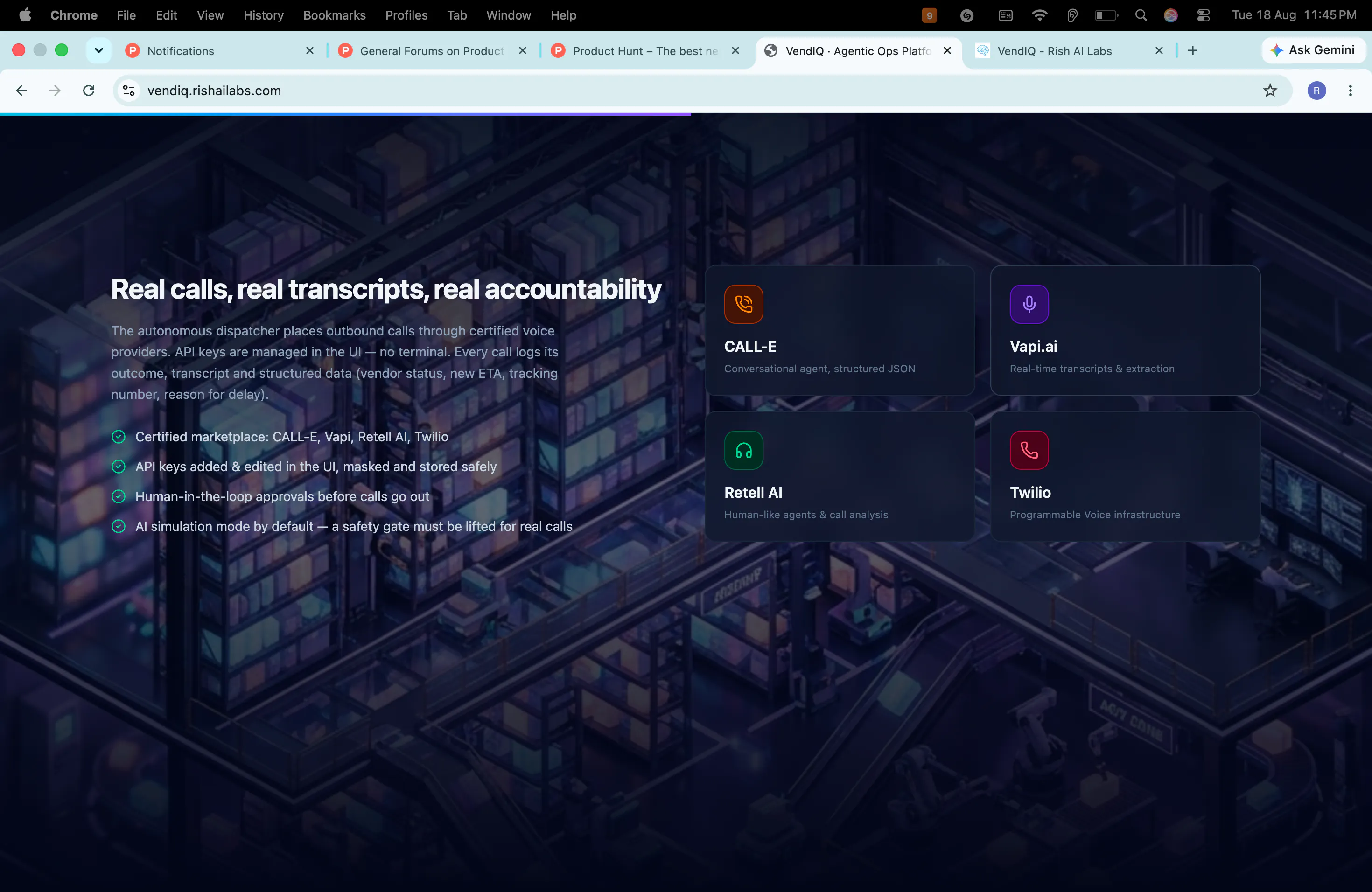The image size is (1372, 892).
Task: Click the Vapi.ai card title
Action: pos(1033,346)
